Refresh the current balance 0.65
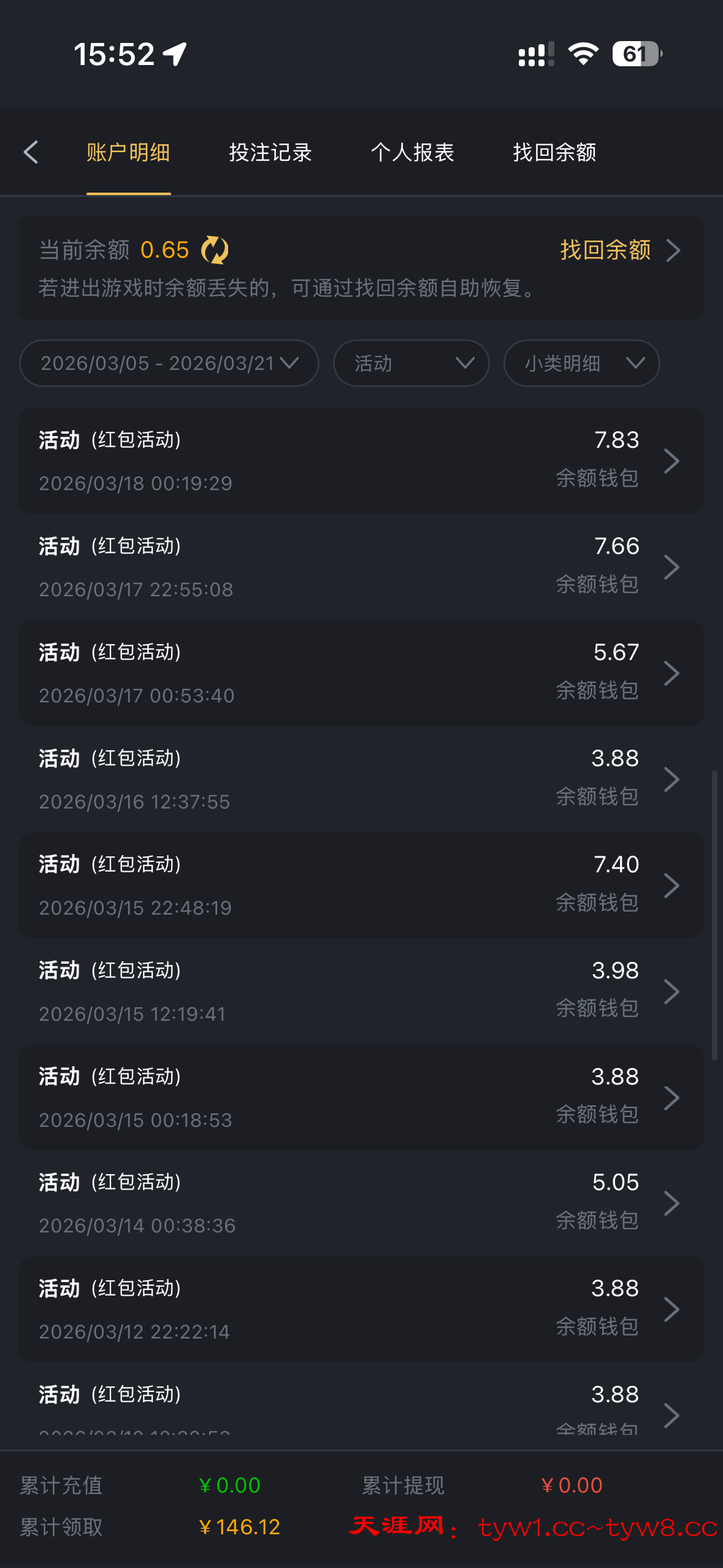 (215, 250)
